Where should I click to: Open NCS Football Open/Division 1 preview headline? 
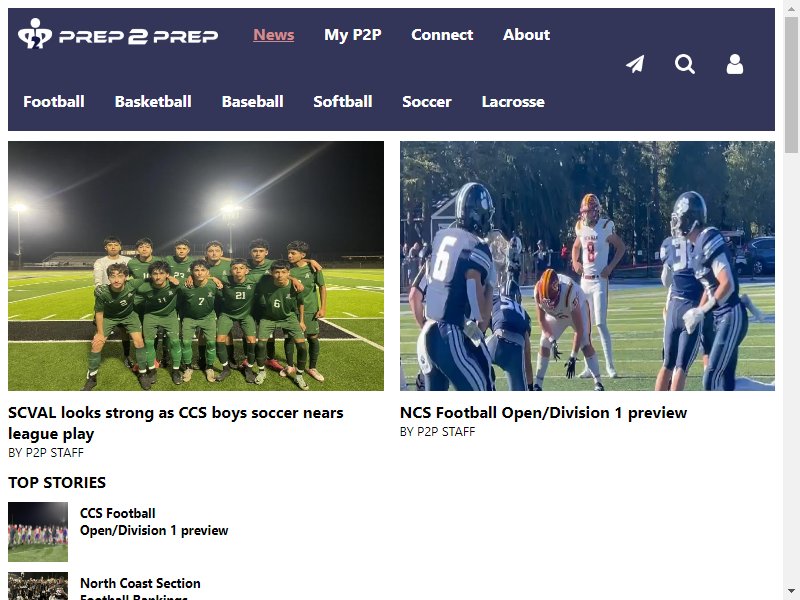(x=543, y=412)
